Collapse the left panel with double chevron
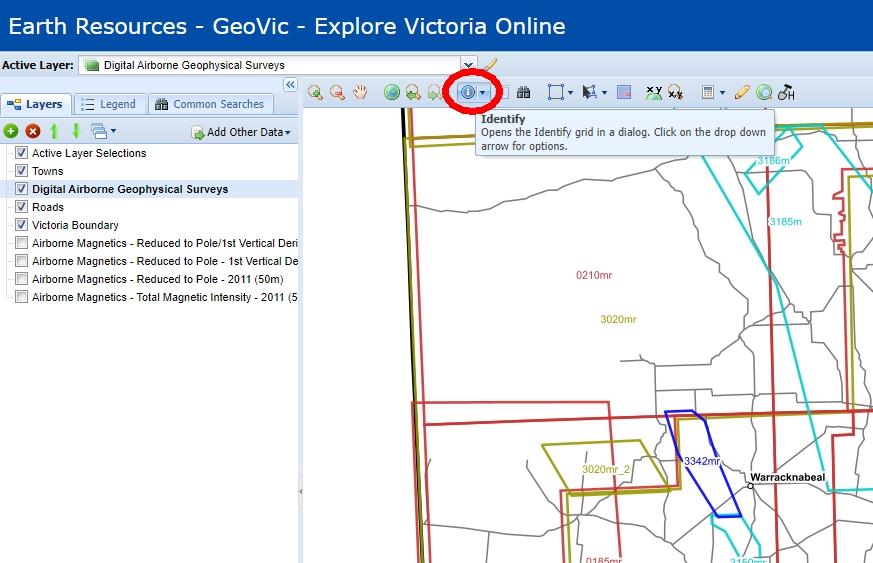873x563 pixels. coord(290,85)
